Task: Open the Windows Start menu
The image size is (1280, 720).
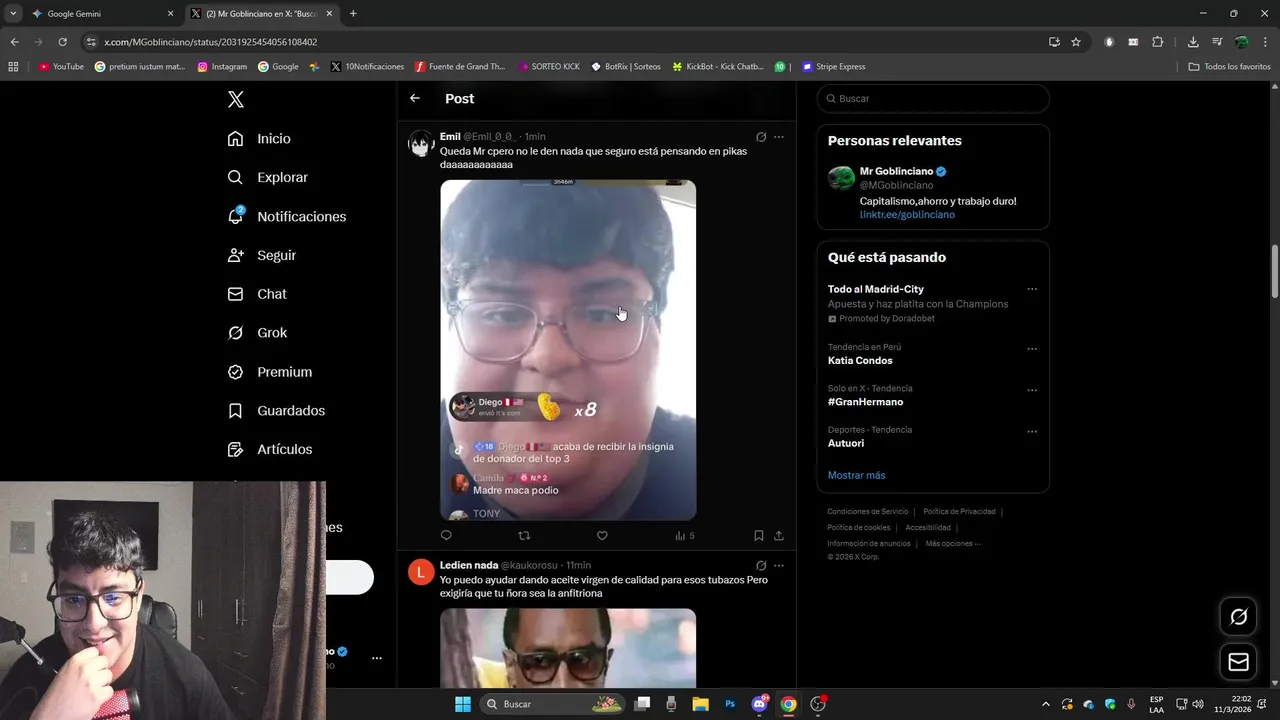Action: 463,704
